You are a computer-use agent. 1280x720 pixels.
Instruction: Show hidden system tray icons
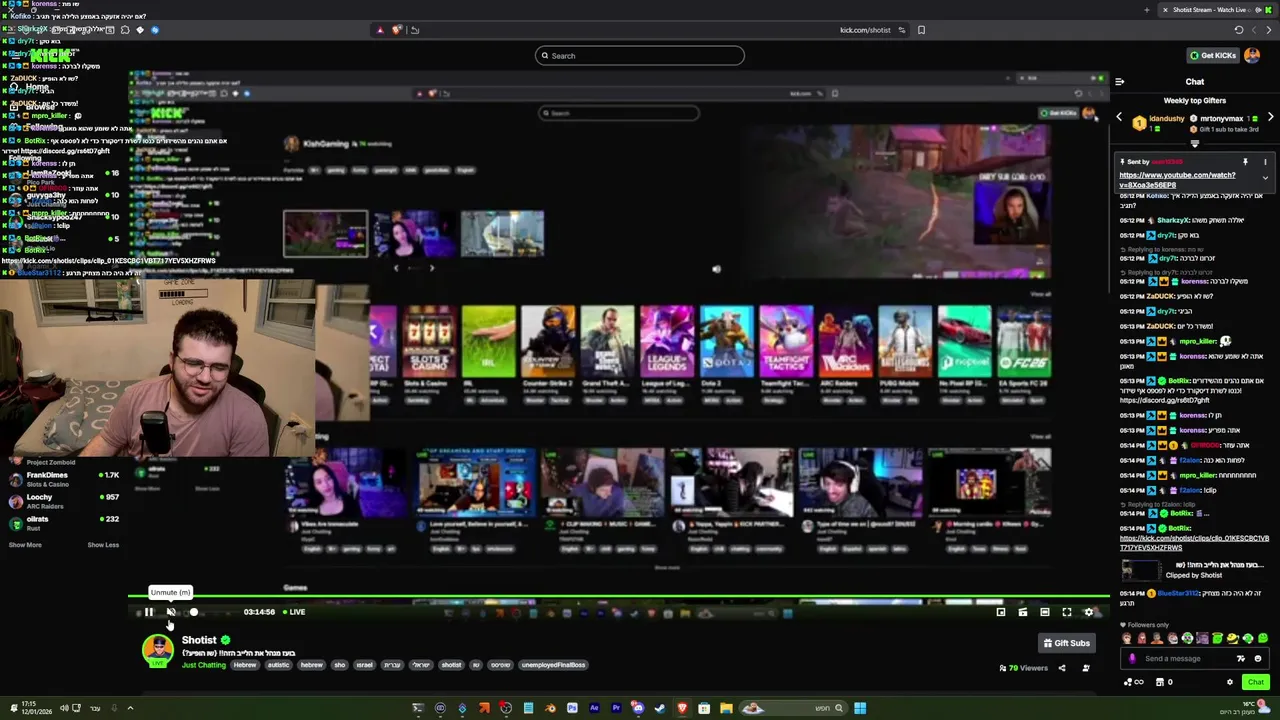(x=130, y=709)
